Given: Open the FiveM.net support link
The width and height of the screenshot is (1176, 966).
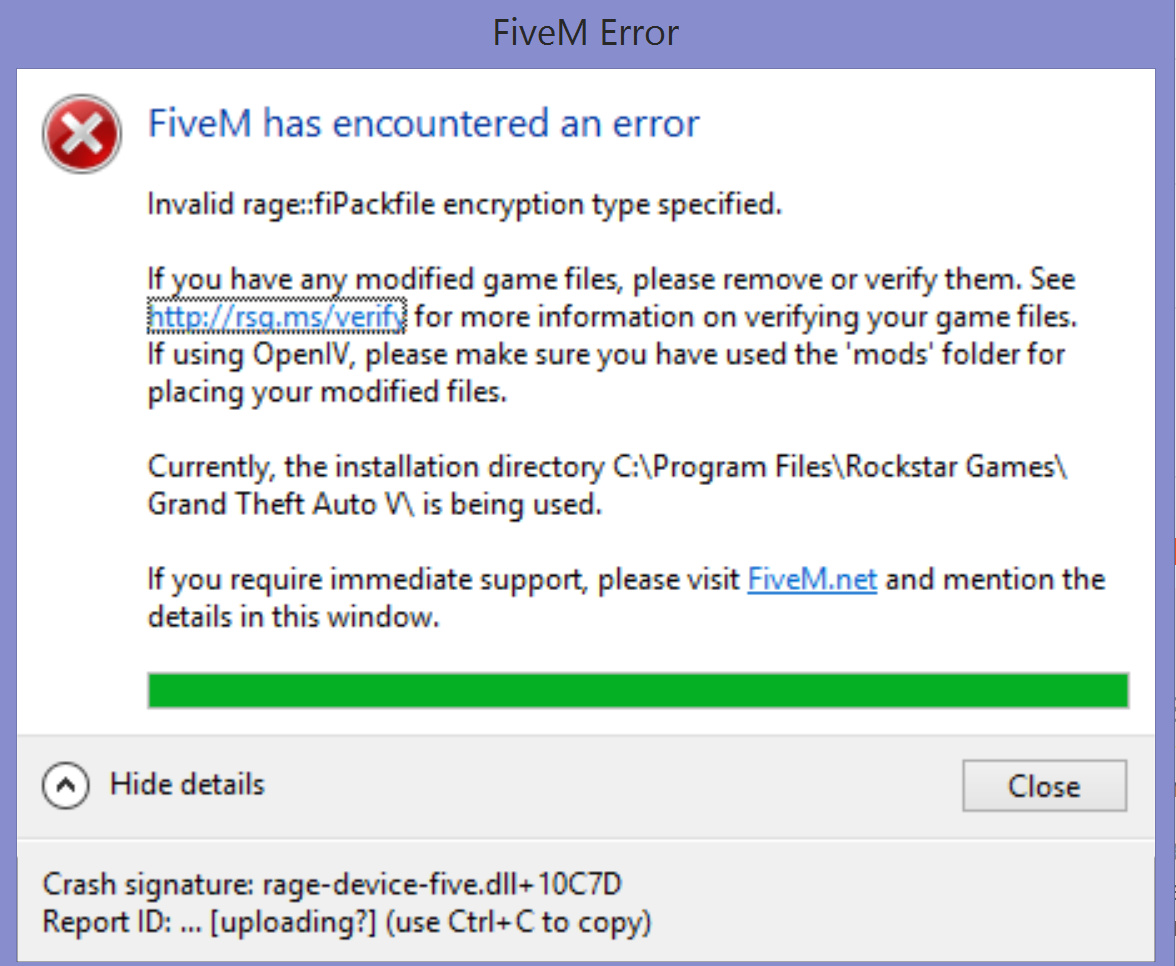Looking at the screenshot, I should coord(812,579).
